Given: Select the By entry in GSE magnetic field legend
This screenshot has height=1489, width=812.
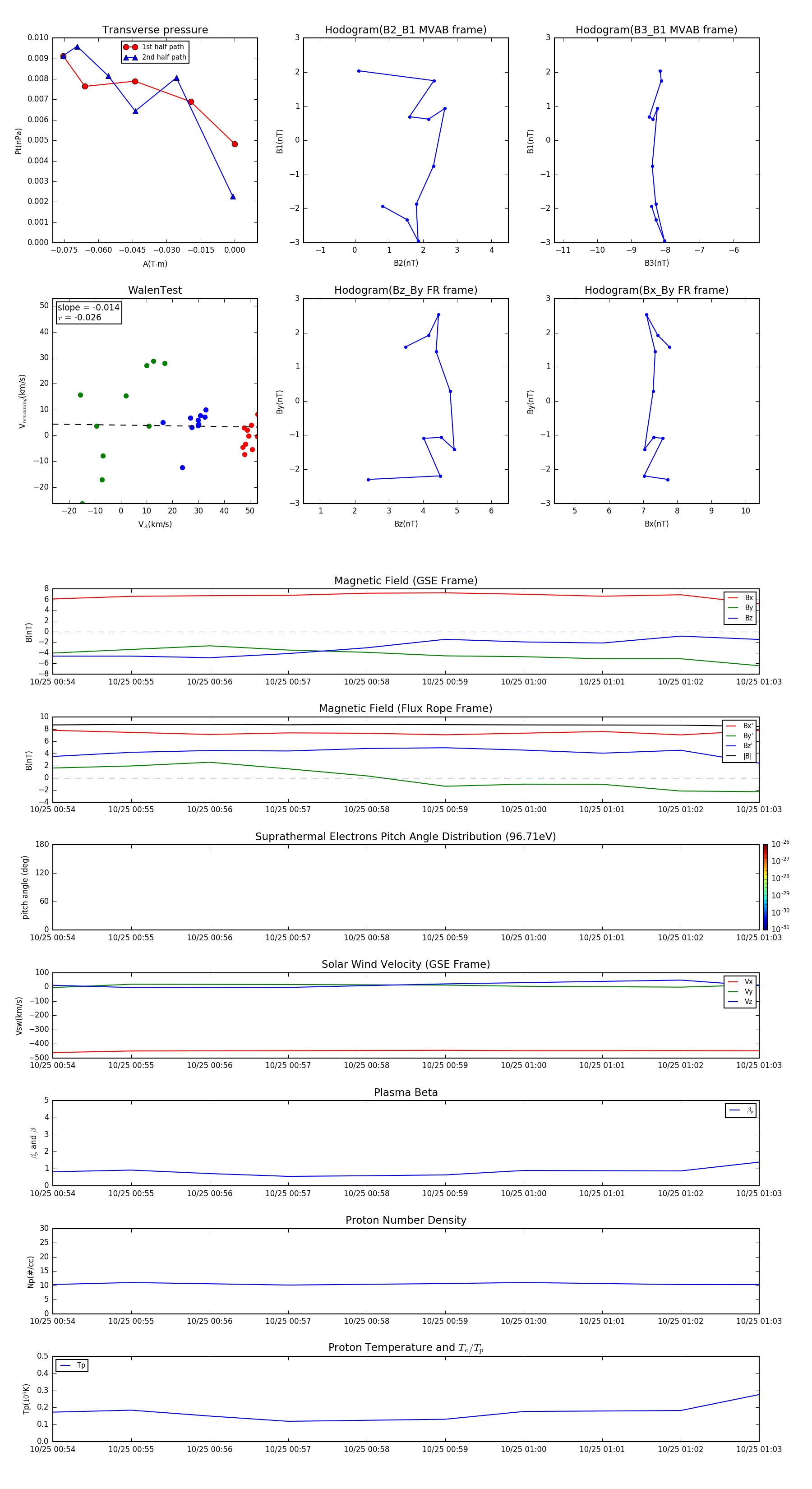Looking at the screenshot, I should 740,607.
